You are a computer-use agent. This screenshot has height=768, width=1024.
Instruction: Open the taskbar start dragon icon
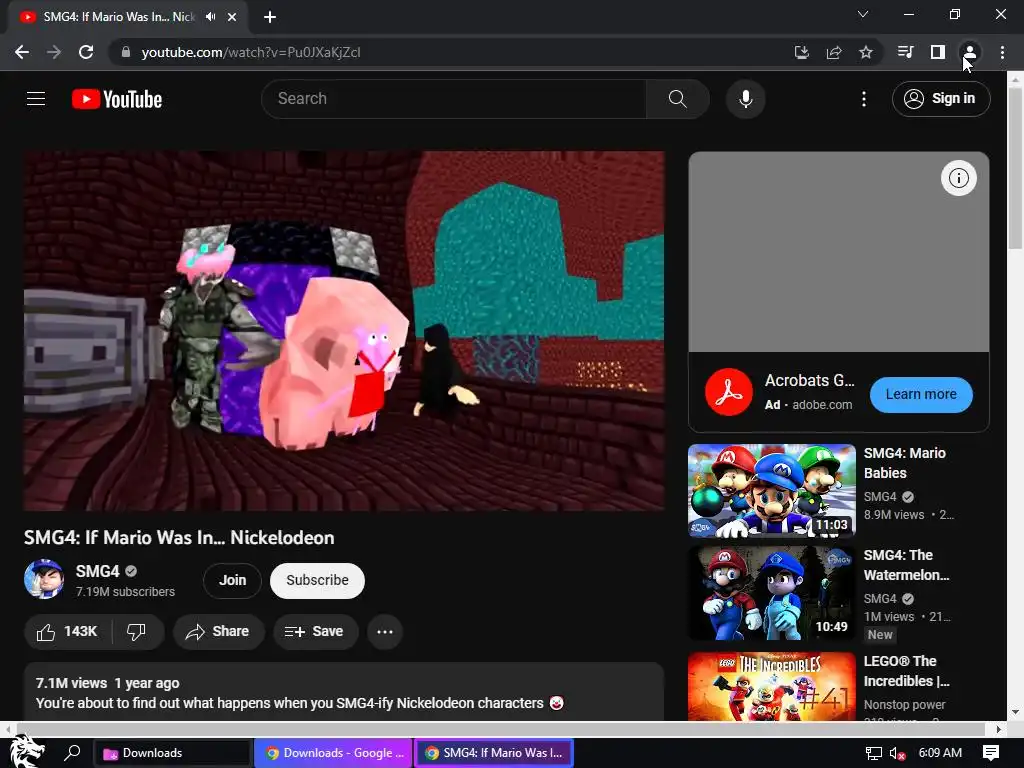pos(27,752)
